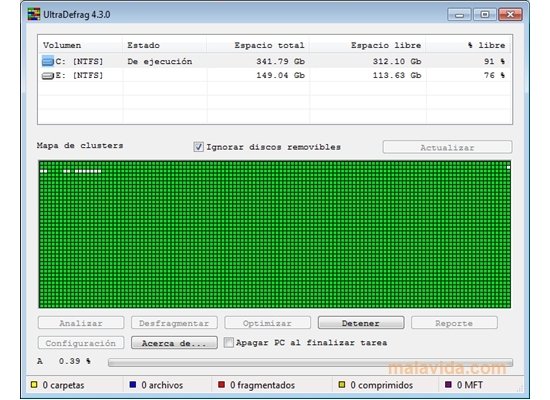Click the green cluster map area
550x400 pixels.
[x=275, y=234]
